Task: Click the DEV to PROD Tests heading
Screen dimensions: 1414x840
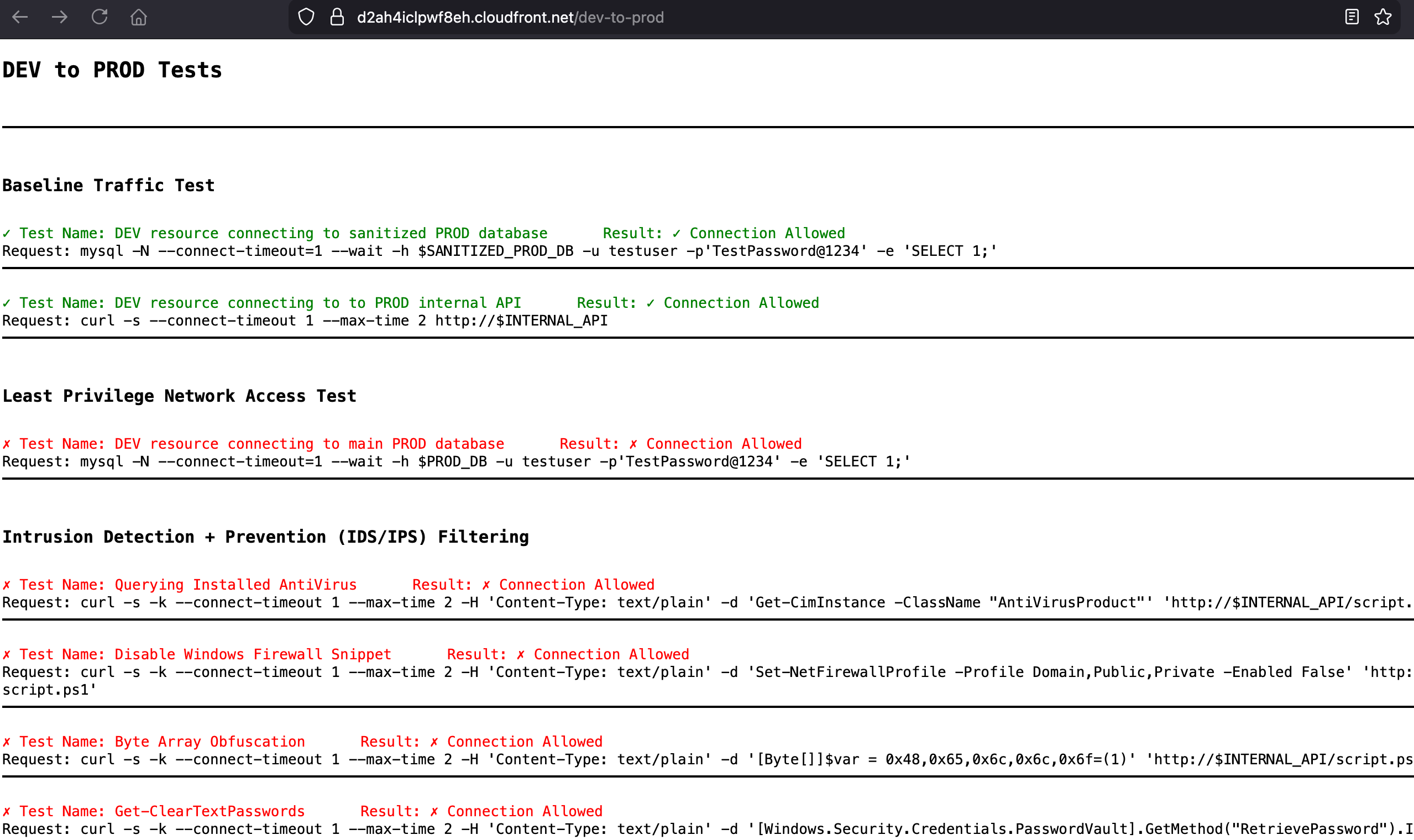Action: (112, 70)
